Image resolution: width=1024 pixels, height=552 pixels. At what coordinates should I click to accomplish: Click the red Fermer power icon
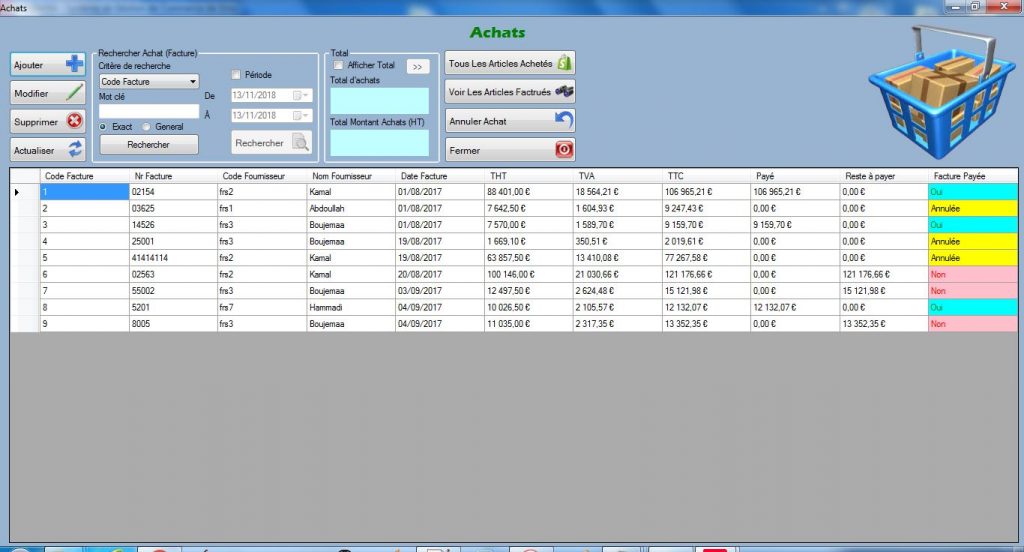point(564,150)
